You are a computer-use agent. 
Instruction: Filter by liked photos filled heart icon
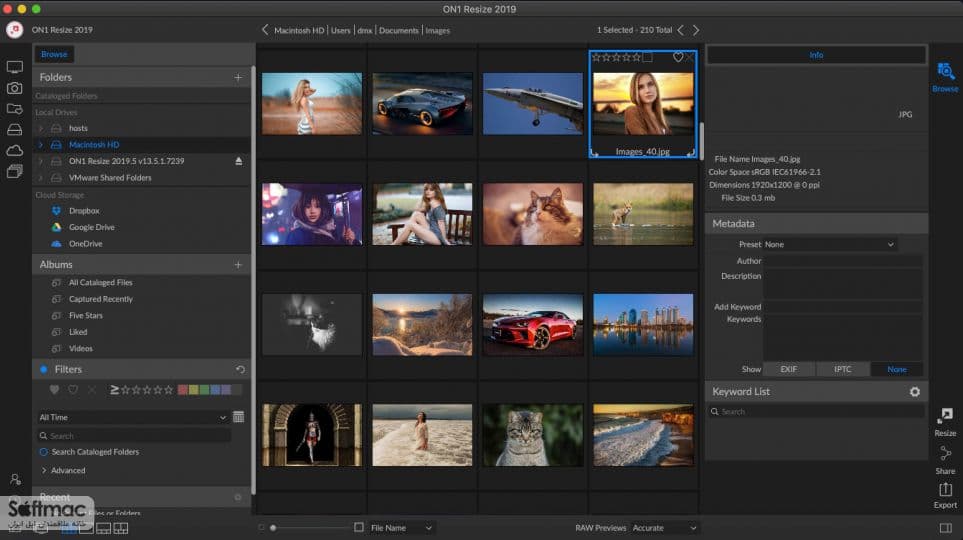coord(54,389)
